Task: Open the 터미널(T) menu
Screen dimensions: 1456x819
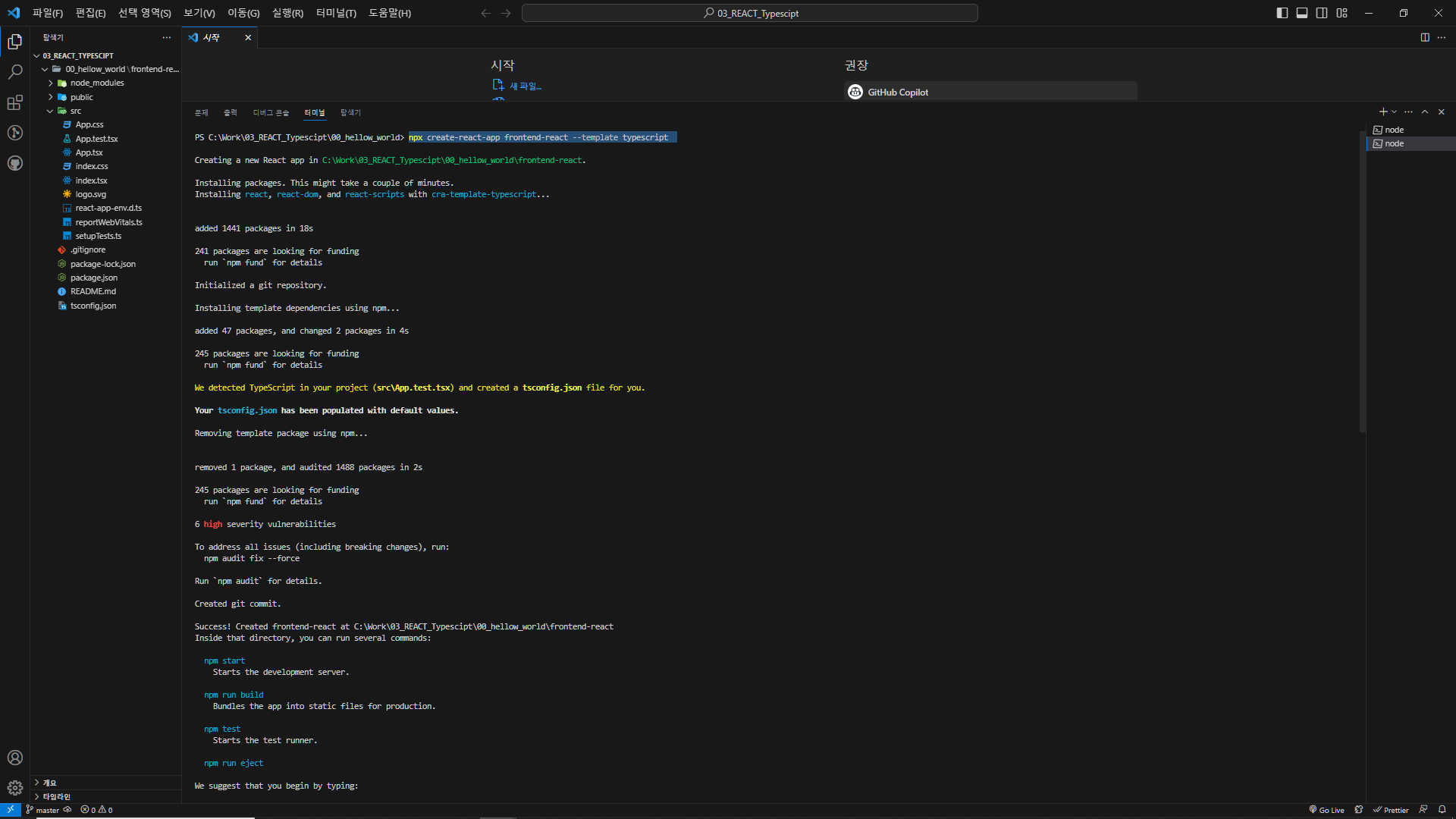Action: coord(336,13)
